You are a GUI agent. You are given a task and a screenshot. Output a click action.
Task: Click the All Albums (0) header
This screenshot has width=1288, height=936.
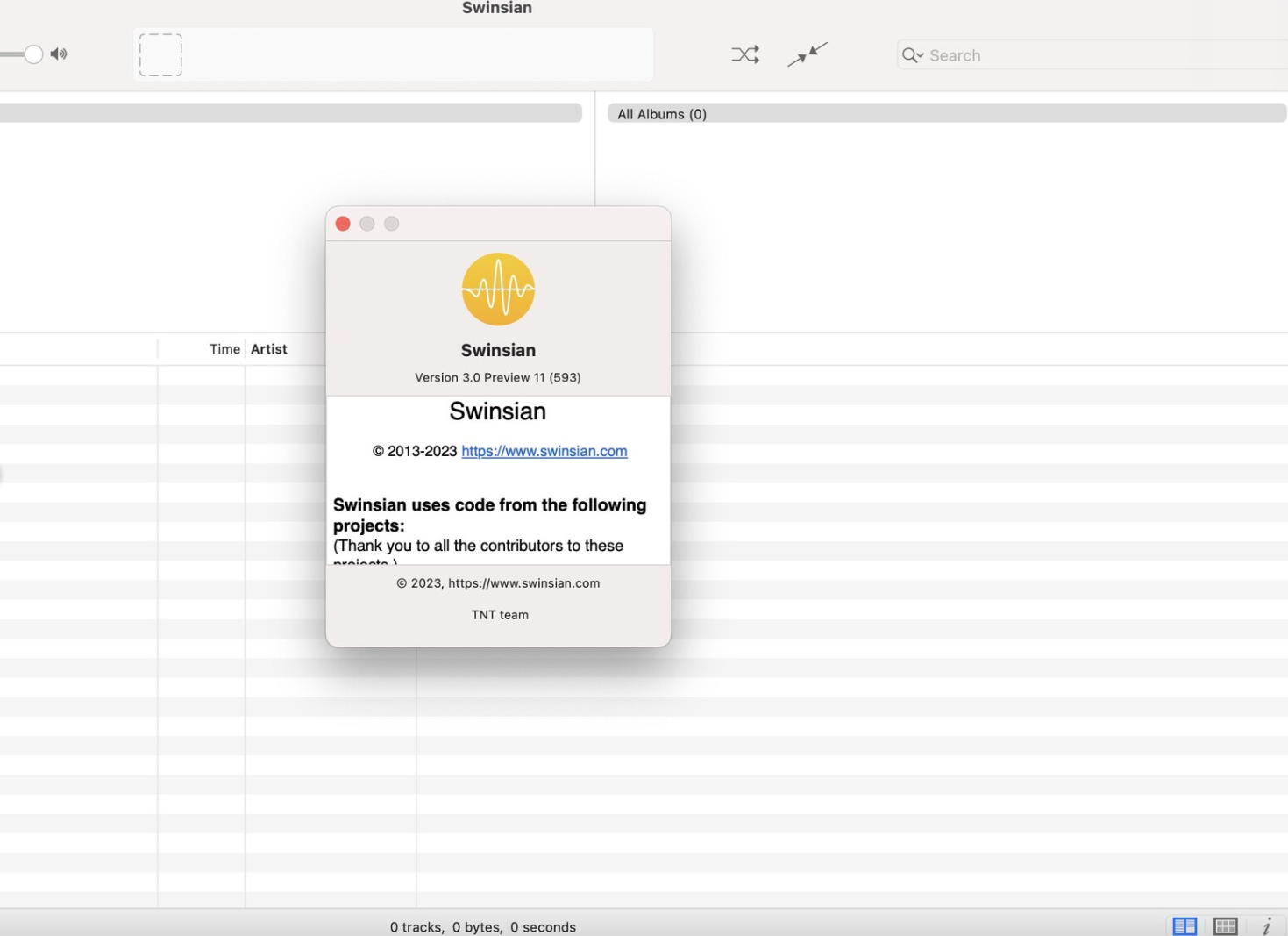pyautogui.click(x=661, y=113)
